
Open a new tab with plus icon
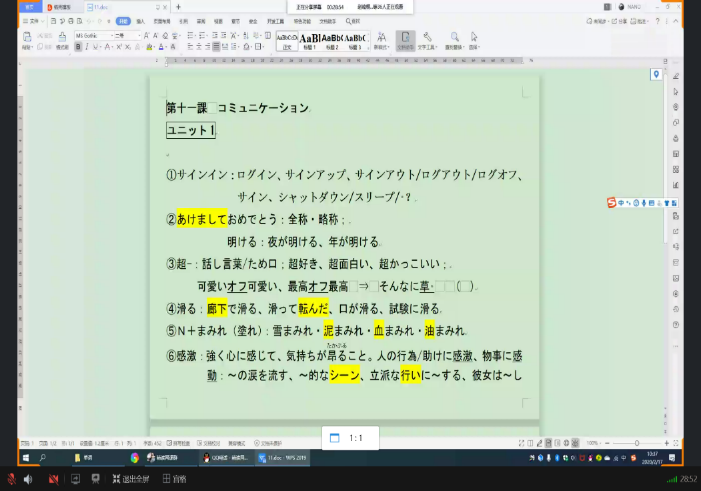(x=178, y=7)
